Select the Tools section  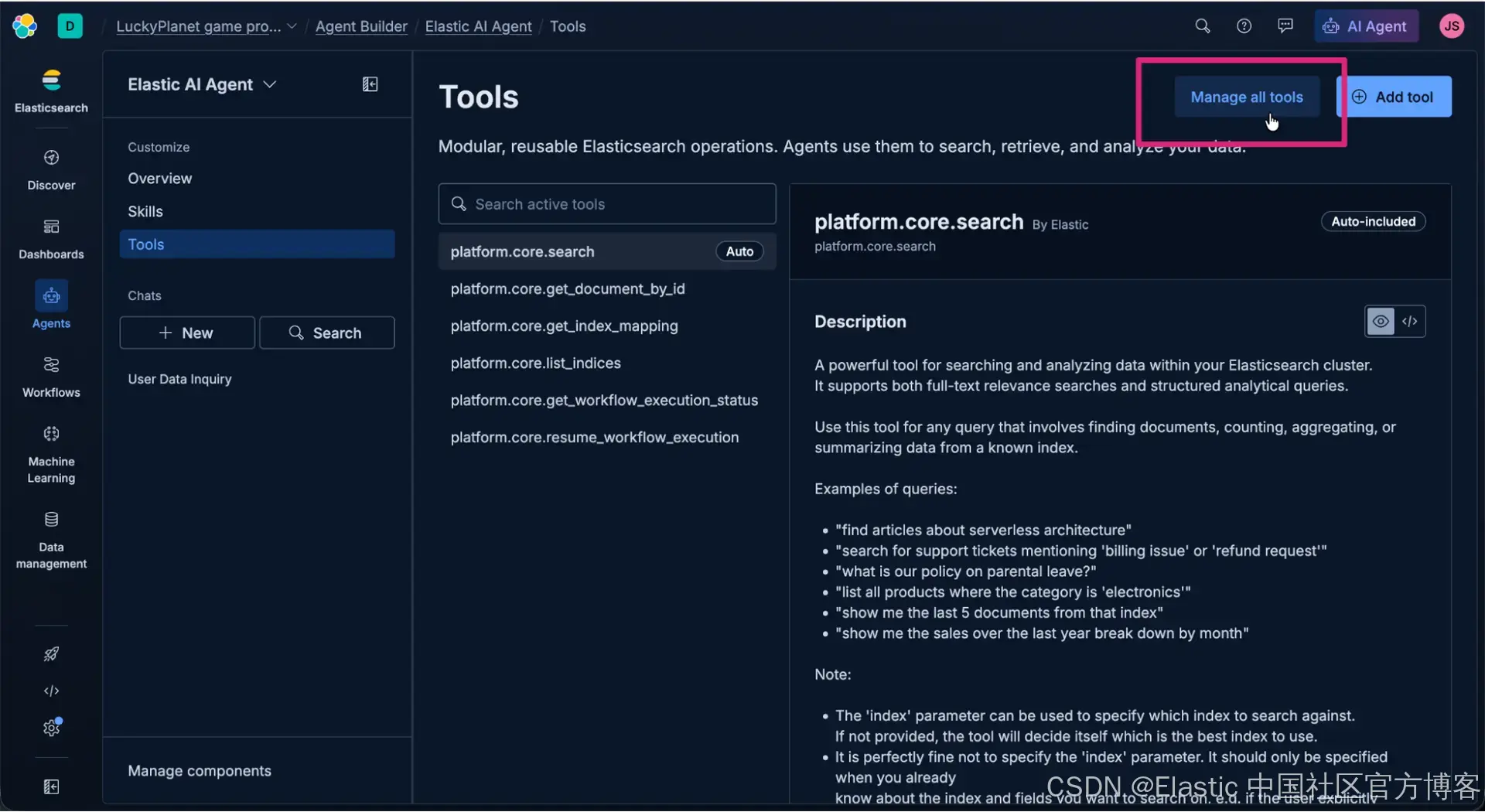[257, 244]
